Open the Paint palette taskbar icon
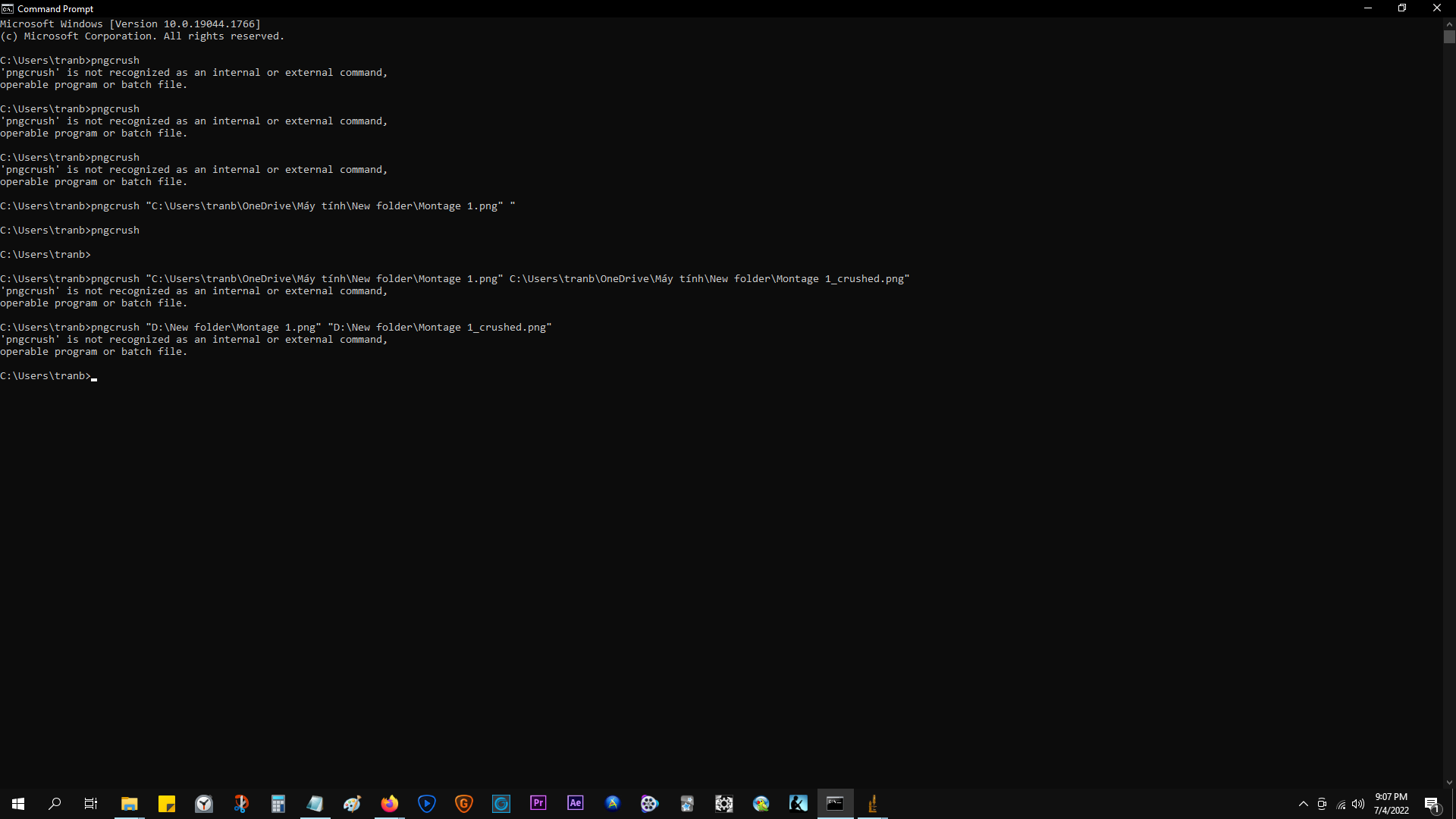Image resolution: width=1456 pixels, height=819 pixels. tap(353, 804)
